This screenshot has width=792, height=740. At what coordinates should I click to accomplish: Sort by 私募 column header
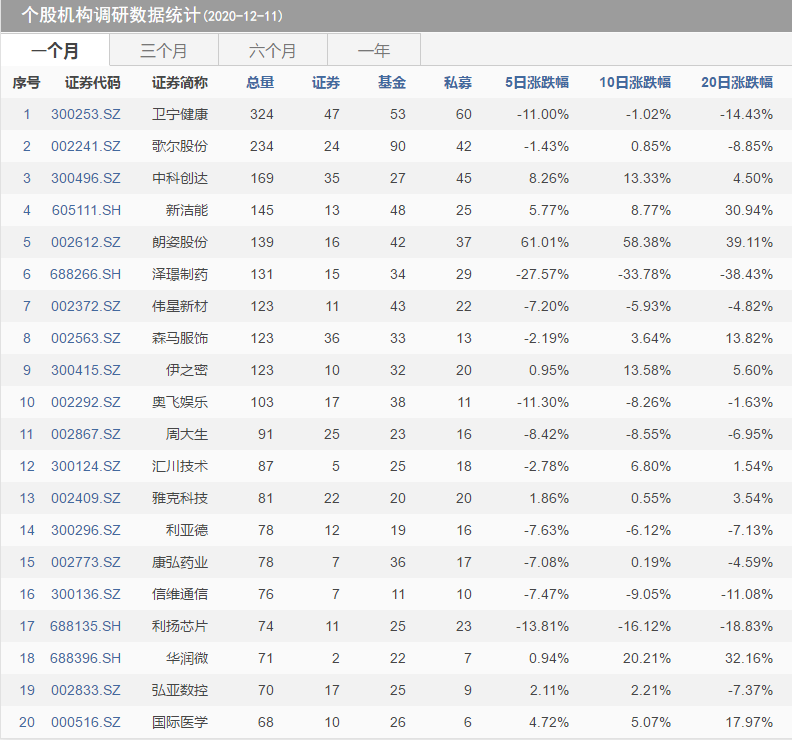tap(458, 82)
